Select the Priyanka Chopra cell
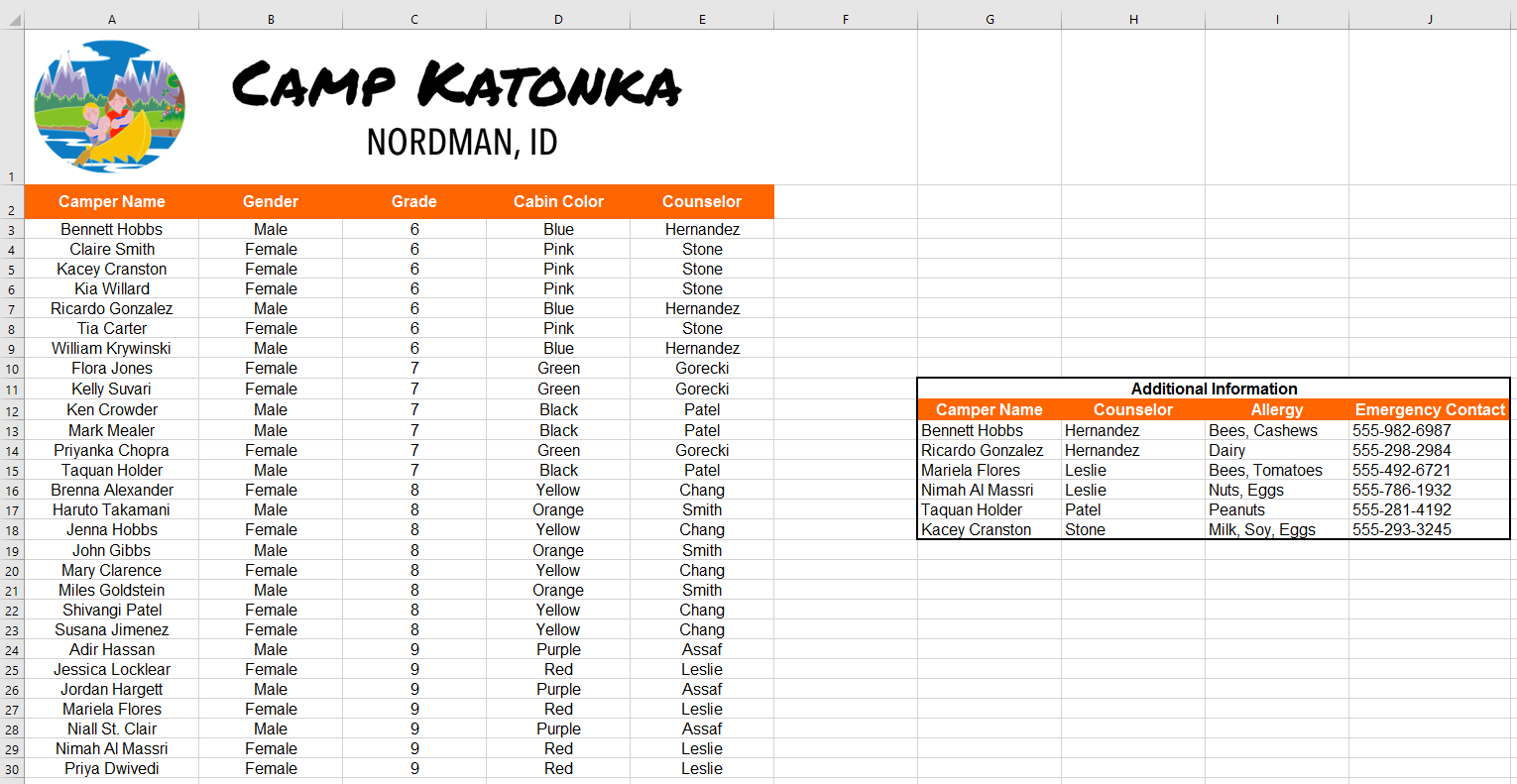Image resolution: width=1517 pixels, height=784 pixels. click(112, 450)
